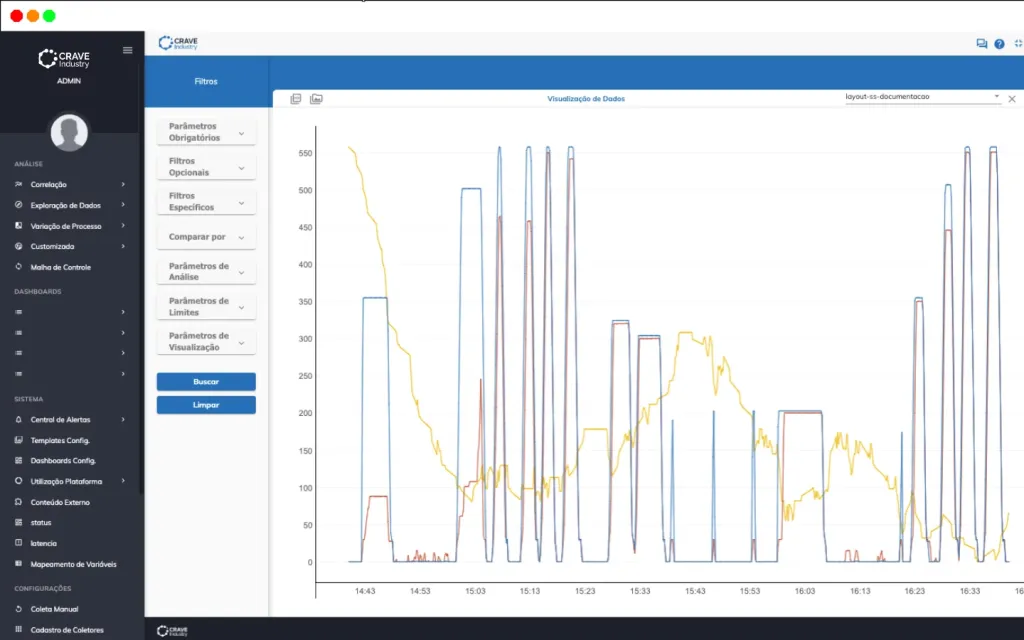Open Mapeamento de Variáveis page

(73, 564)
